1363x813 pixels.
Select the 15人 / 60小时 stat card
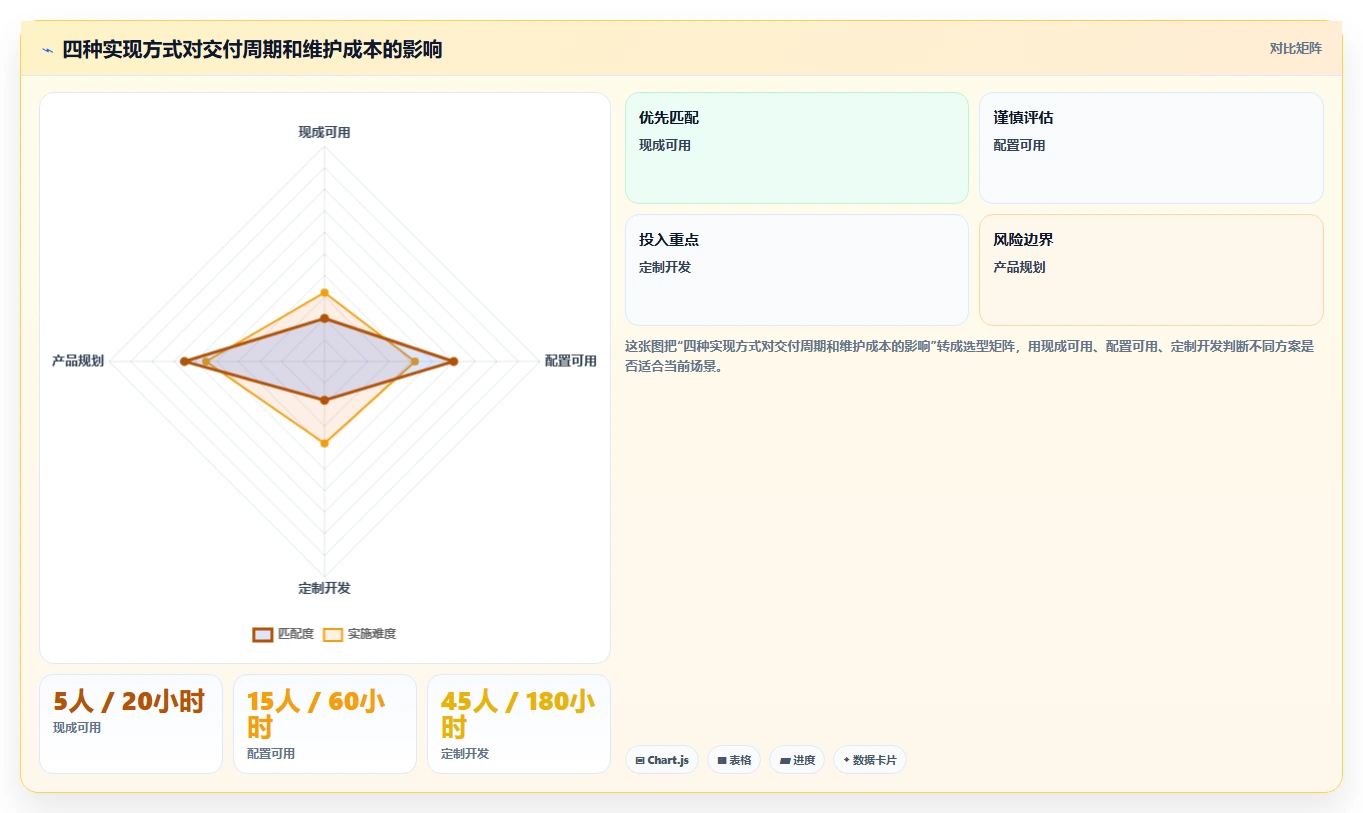tap(325, 724)
